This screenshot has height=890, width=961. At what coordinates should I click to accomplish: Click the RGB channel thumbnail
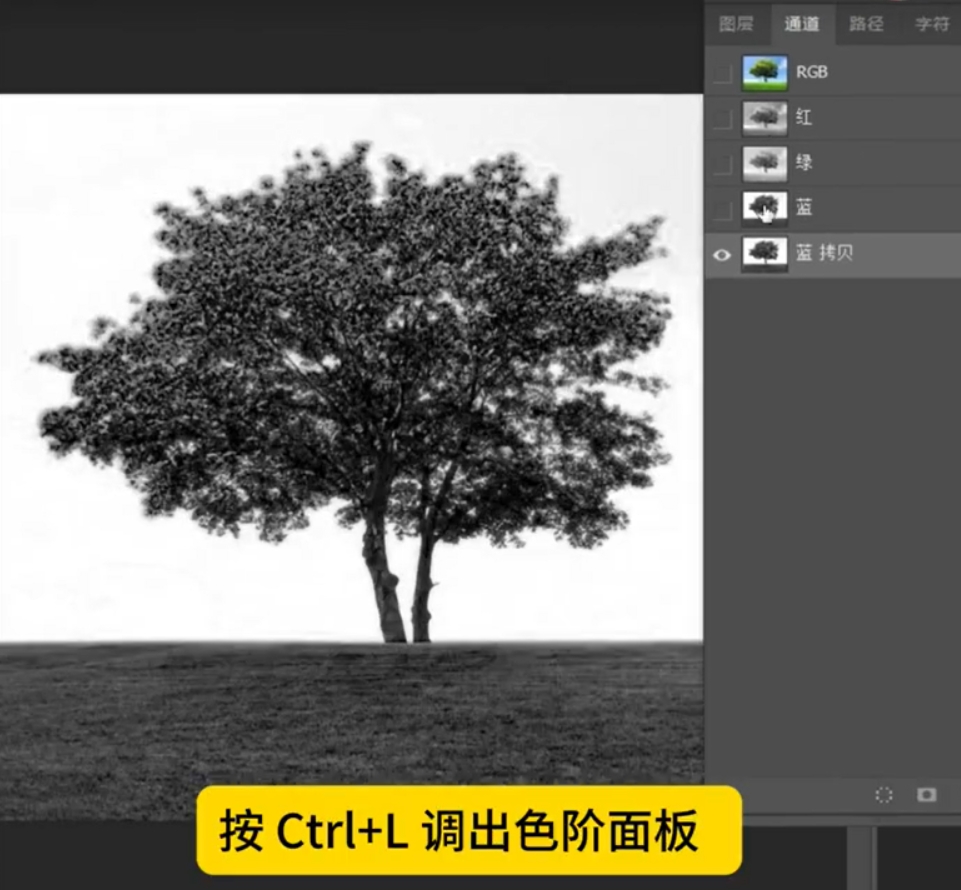click(764, 71)
